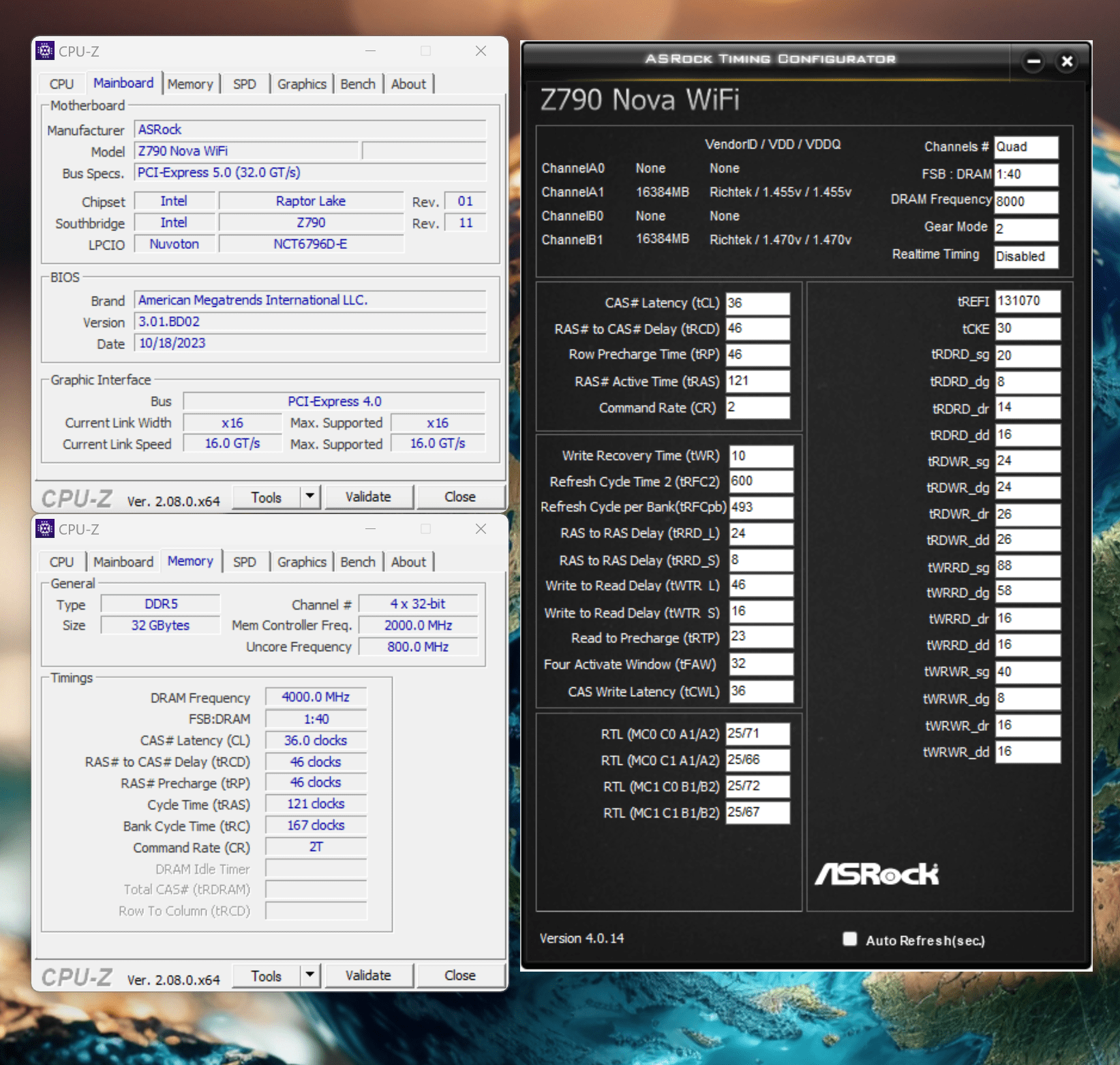Click the Command Rate (CR) field in ASRock configurator
This screenshot has width=1120, height=1065.
point(757,407)
